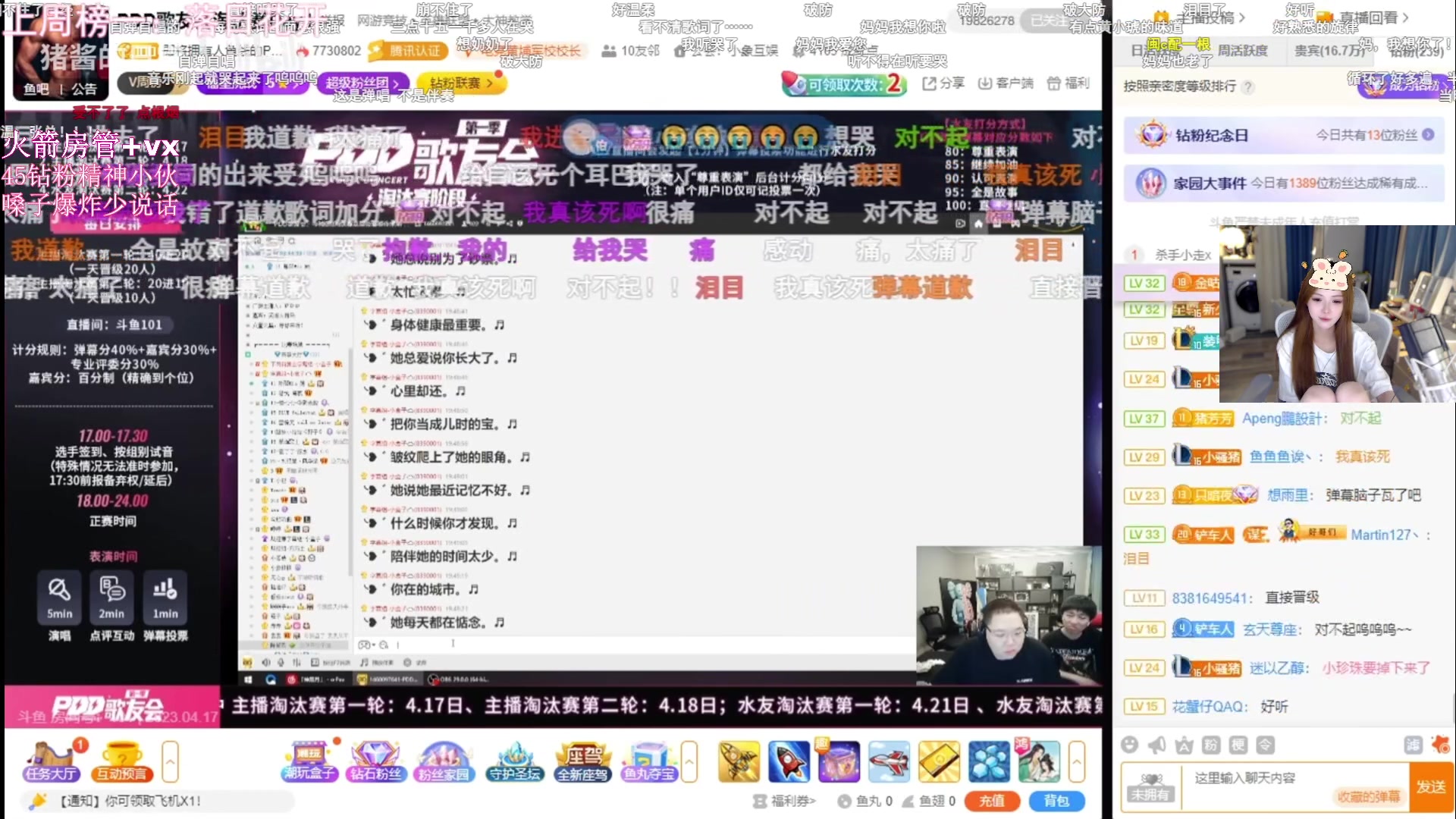The height and width of the screenshot is (819, 1456).
Task: Send the red rocket gift
Action: coord(789,761)
